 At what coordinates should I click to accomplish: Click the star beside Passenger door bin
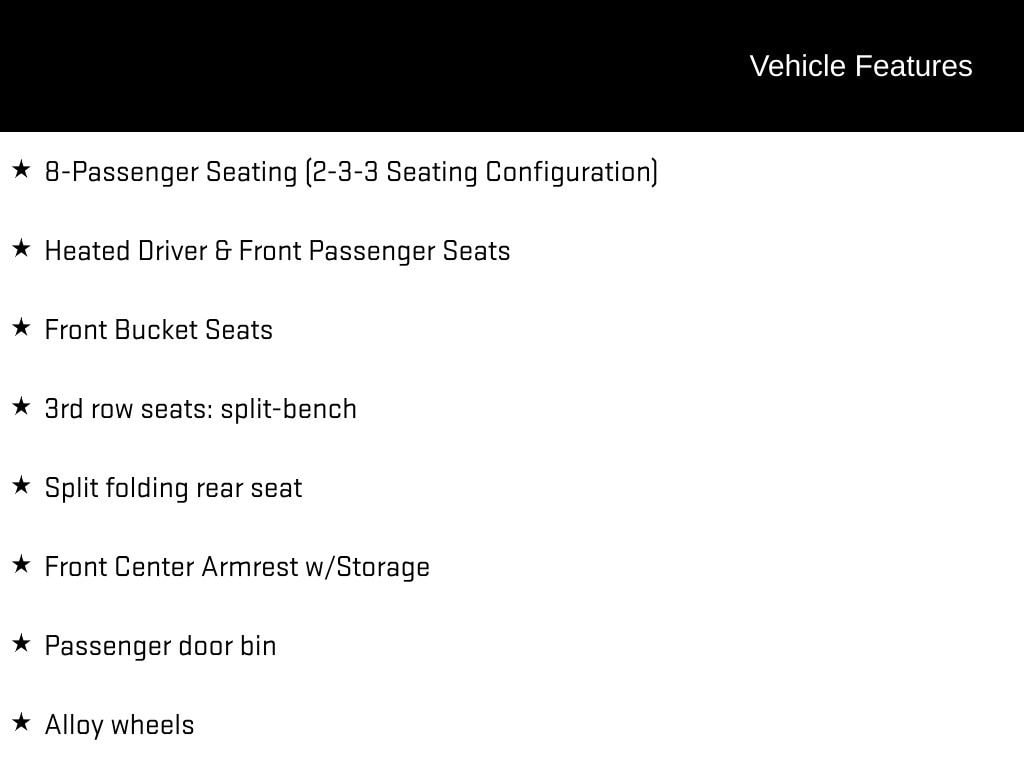point(21,644)
